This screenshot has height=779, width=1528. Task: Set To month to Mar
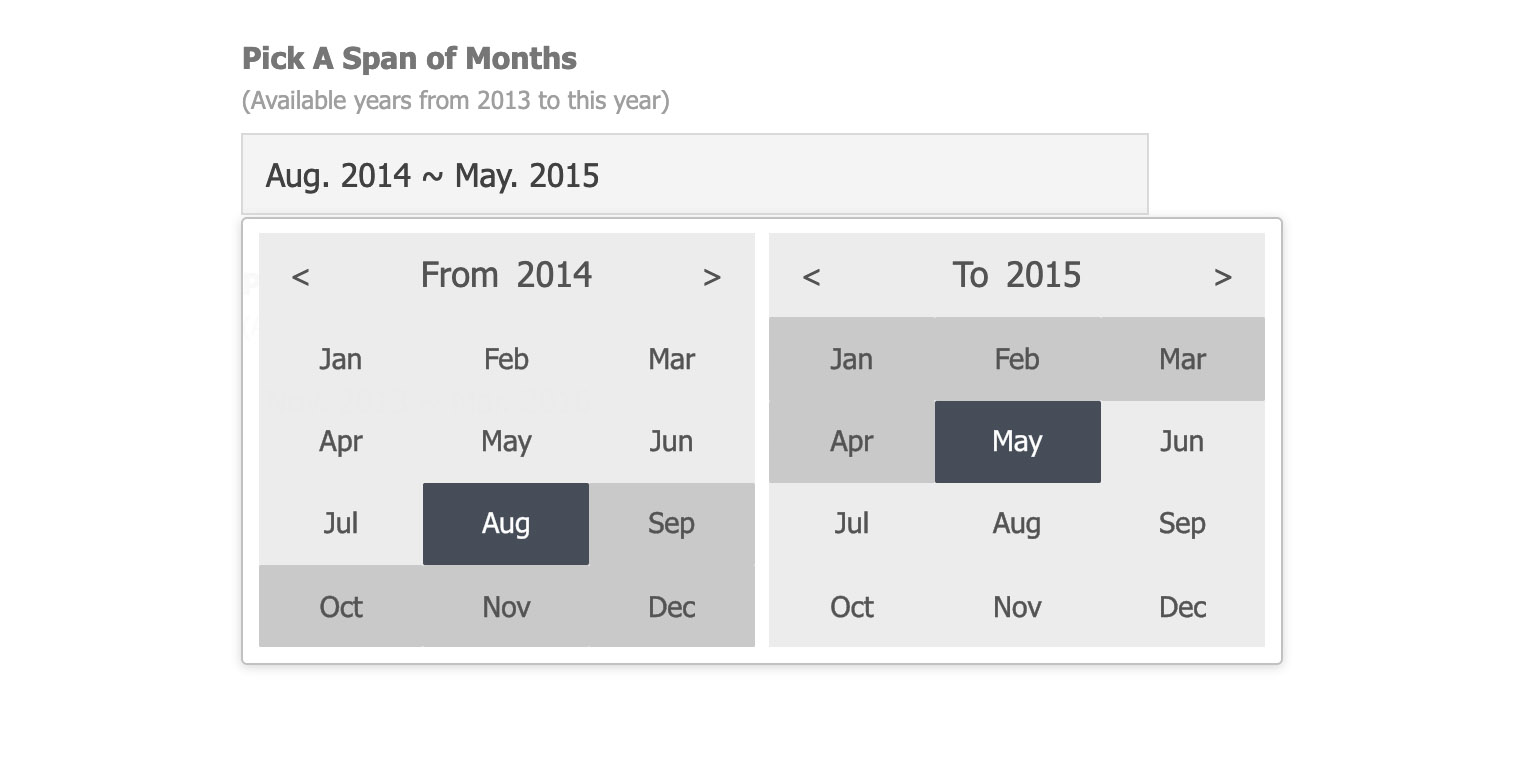pyautogui.click(x=1182, y=359)
